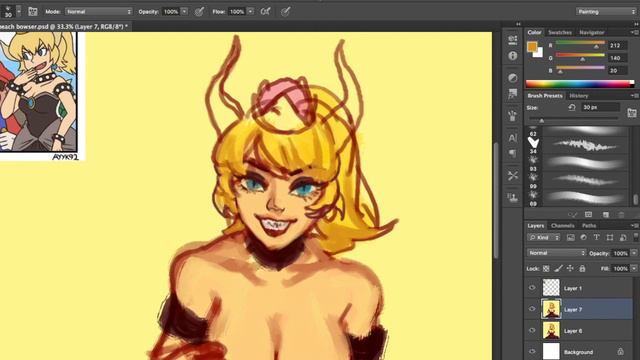Open the Flow slider arrow
Screen dimensions: 640x360
pos(251,12)
